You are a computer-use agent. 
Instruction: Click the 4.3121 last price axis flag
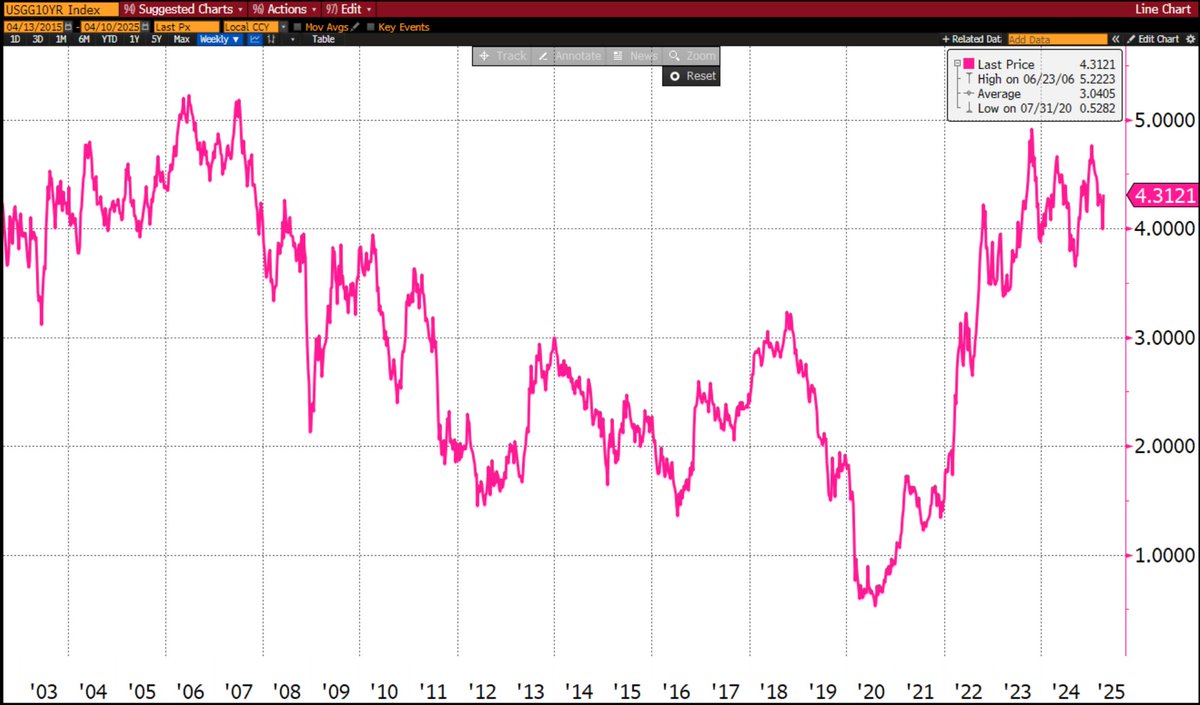click(1162, 195)
